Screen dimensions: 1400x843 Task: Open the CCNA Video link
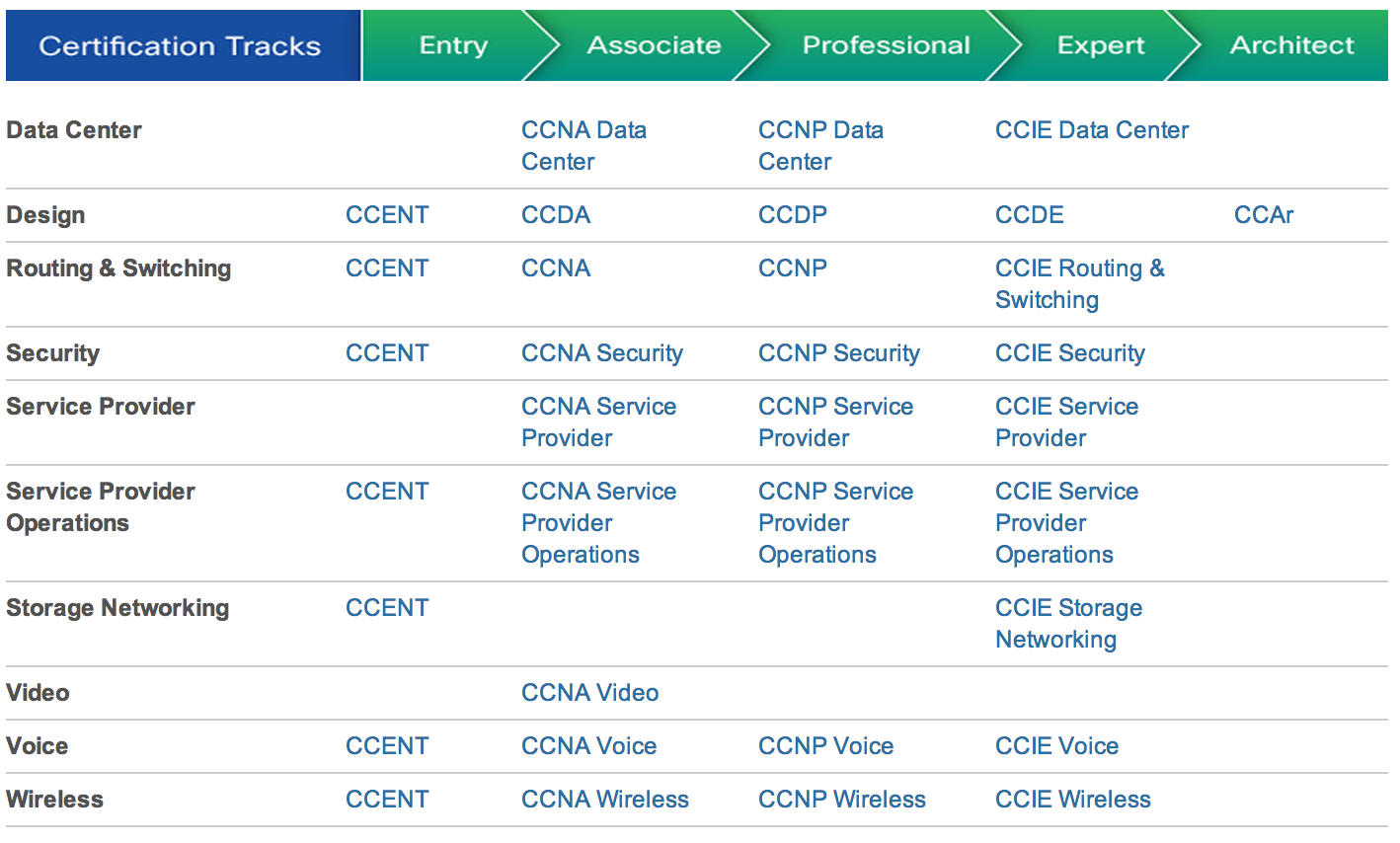pyautogui.click(x=589, y=693)
